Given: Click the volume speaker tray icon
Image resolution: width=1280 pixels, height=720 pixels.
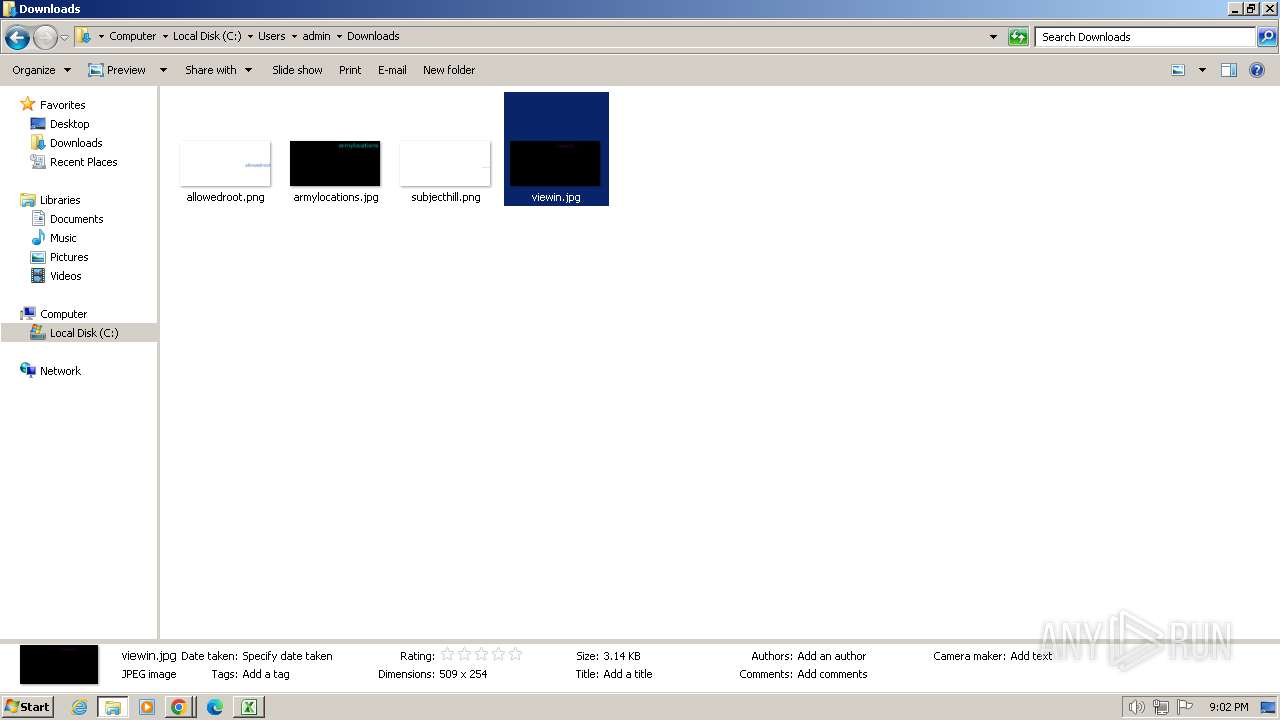Looking at the screenshot, I should (1136, 707).
